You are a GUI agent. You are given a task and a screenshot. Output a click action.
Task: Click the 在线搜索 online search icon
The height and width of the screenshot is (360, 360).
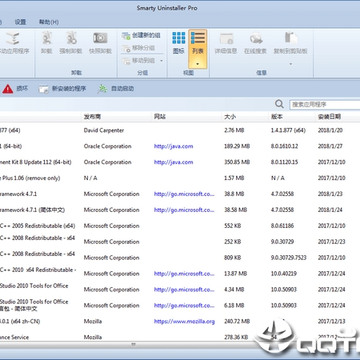256,38
